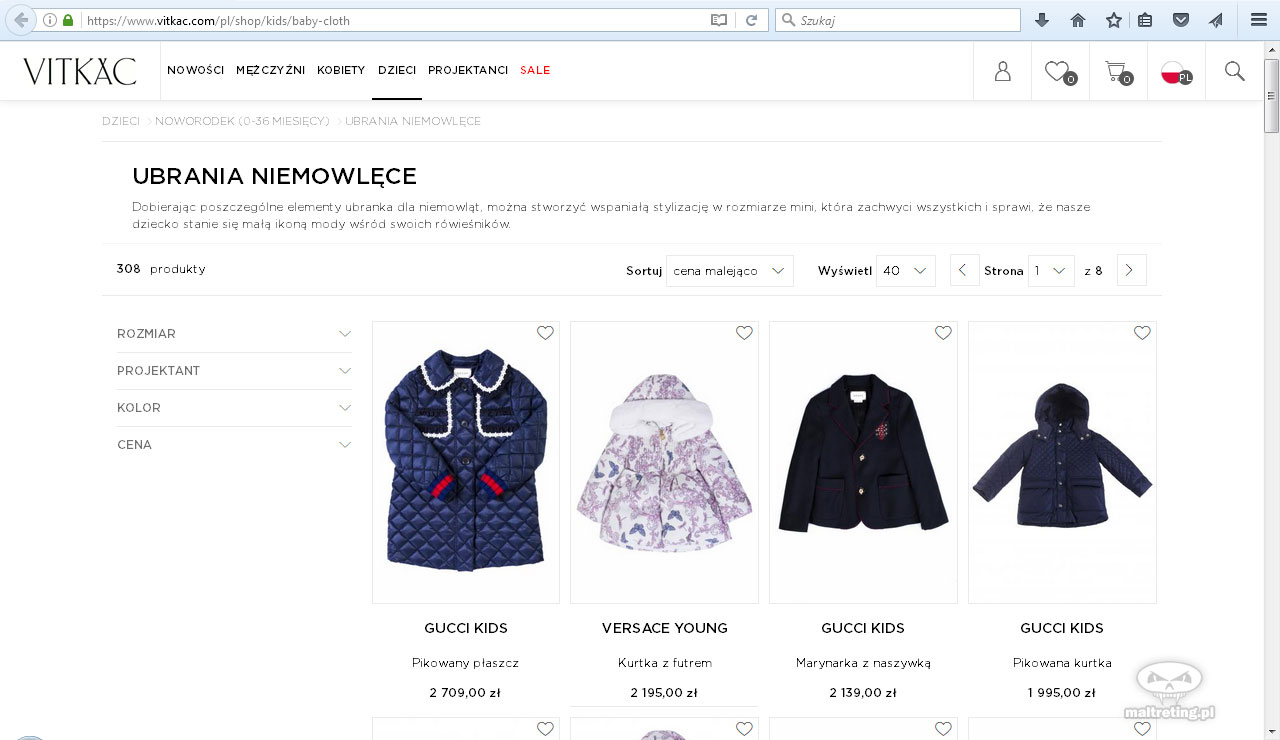The image size is (1280, 740).
Task: Click the 2 709,00 zł price
Action: [x=465, y=692]
